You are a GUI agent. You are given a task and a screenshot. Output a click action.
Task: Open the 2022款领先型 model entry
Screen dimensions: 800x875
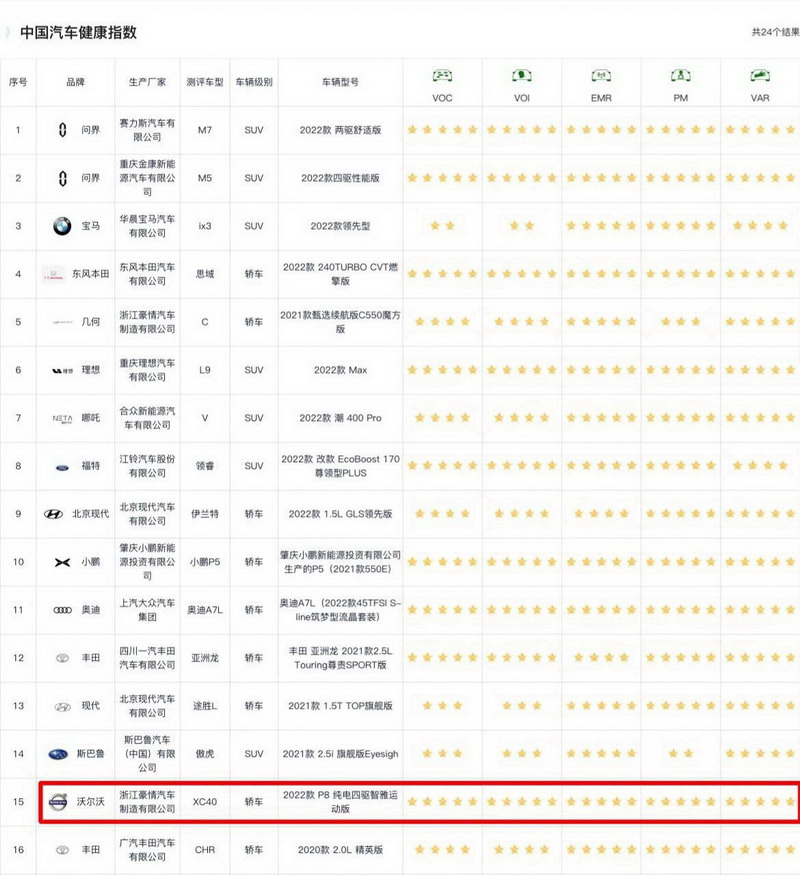click(x=340, y=226)
